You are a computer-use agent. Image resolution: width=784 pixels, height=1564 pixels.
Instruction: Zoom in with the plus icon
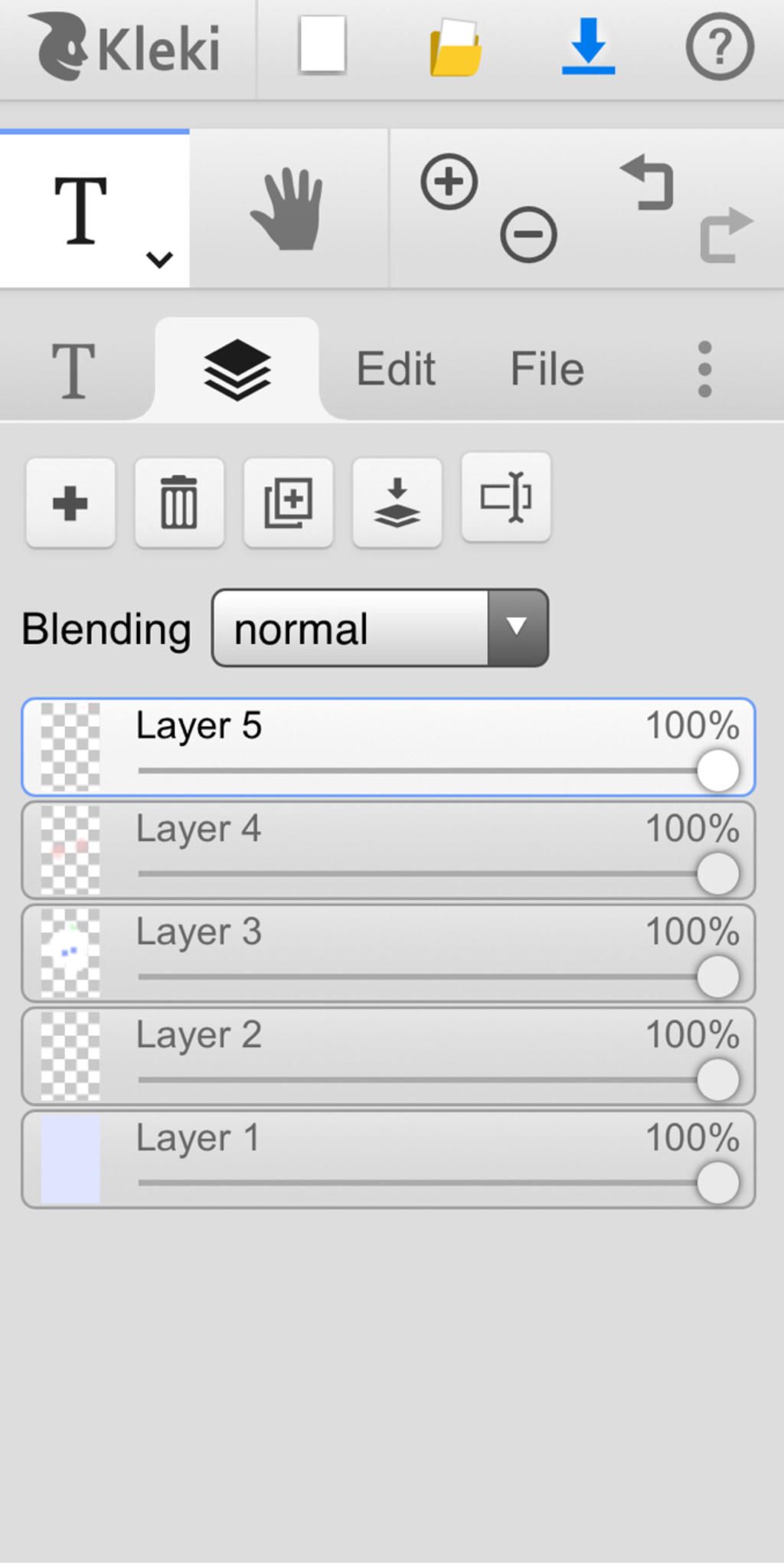(x=449, y=182)
